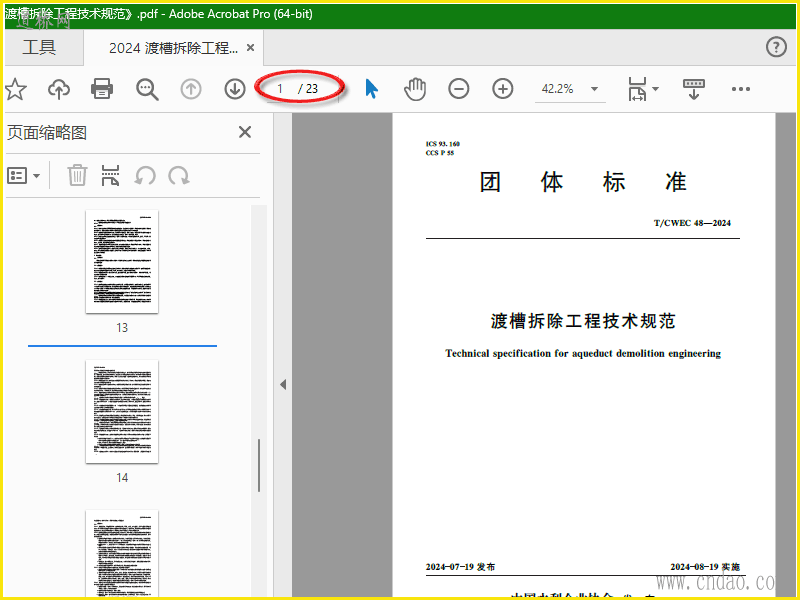Click the read mode keyboard-download icon
The width and height of the screenshot is (800, 600).
tap(693, 89)
